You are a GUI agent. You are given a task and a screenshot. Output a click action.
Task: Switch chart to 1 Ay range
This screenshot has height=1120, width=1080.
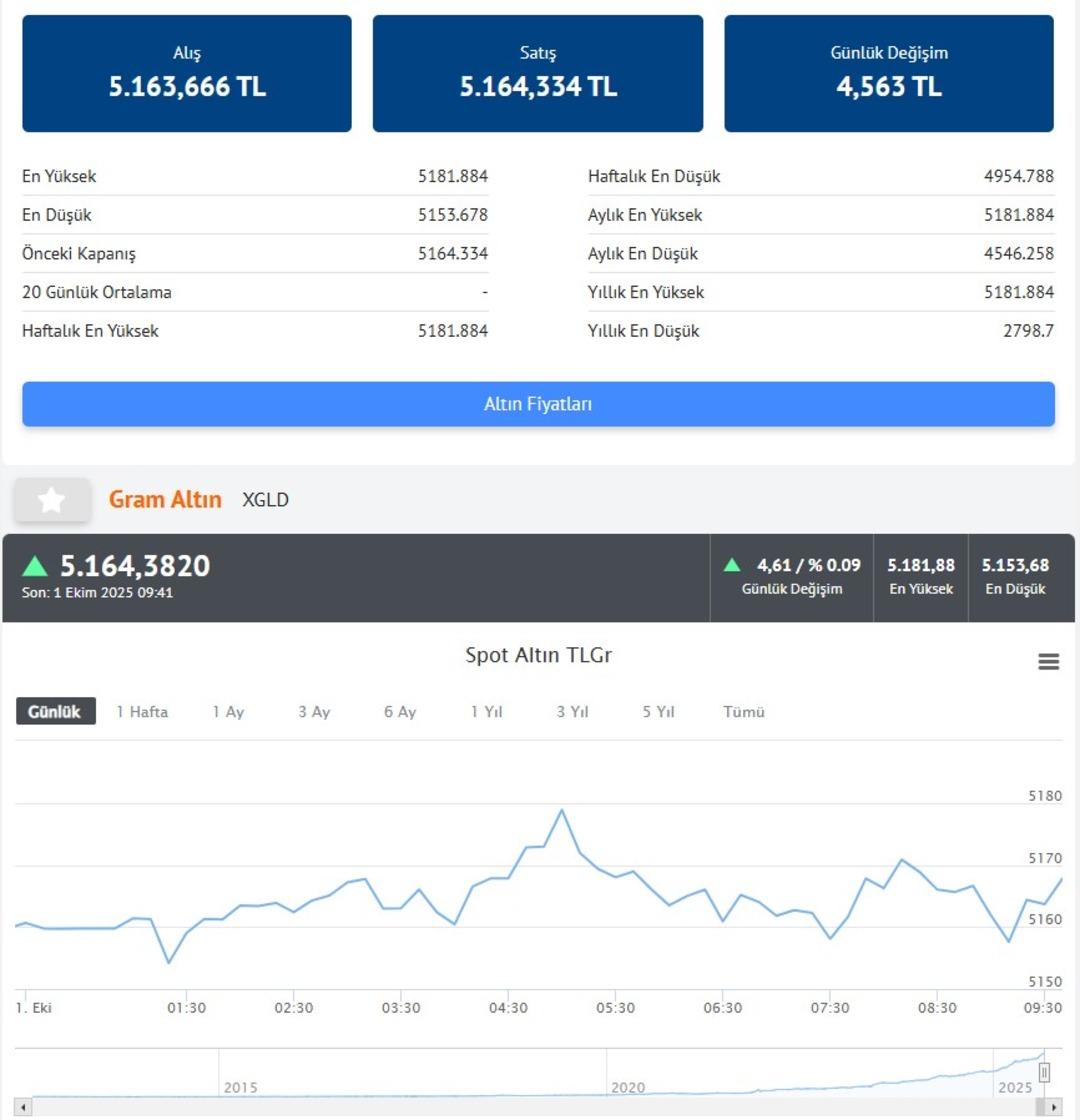[x=228, y=712]
